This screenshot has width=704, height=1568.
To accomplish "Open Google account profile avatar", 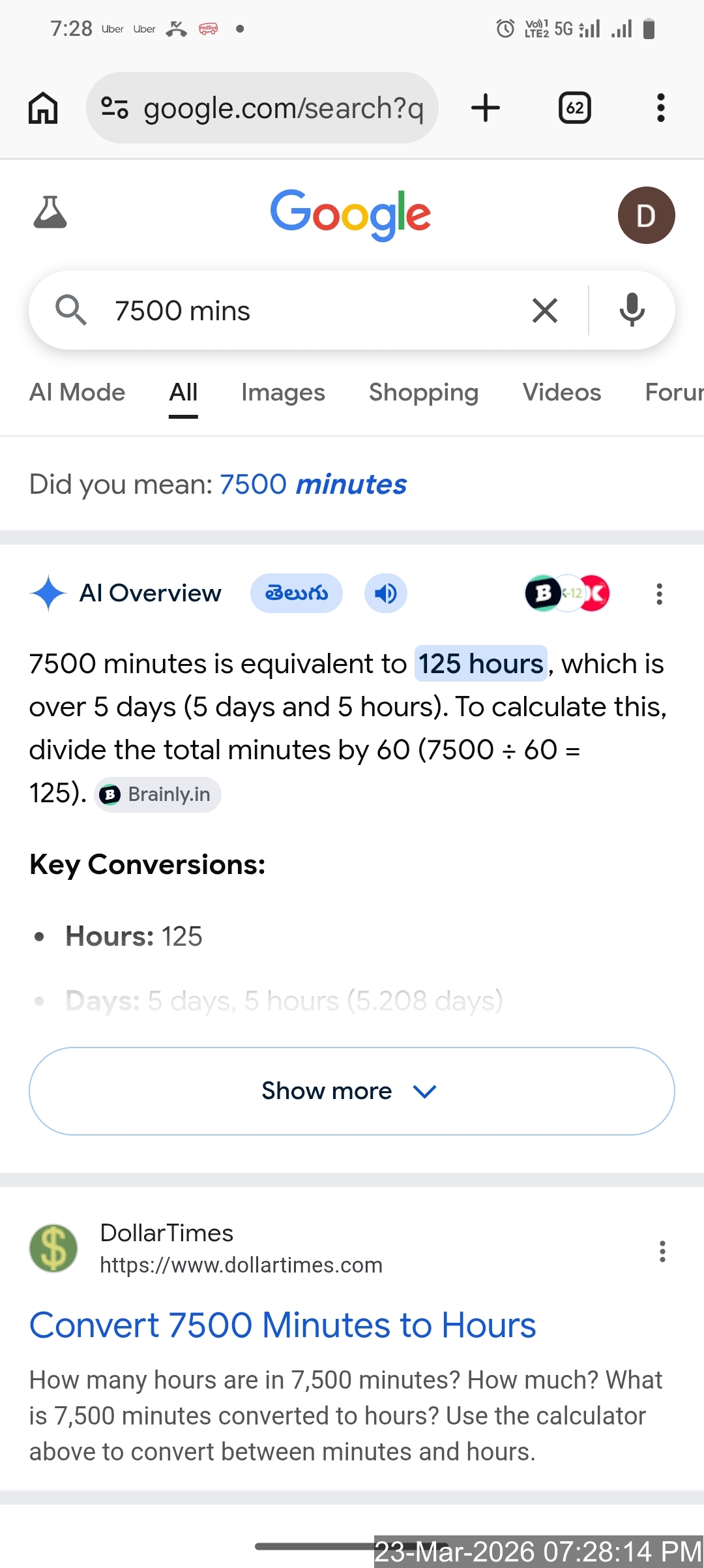I will tap(646, 215).
